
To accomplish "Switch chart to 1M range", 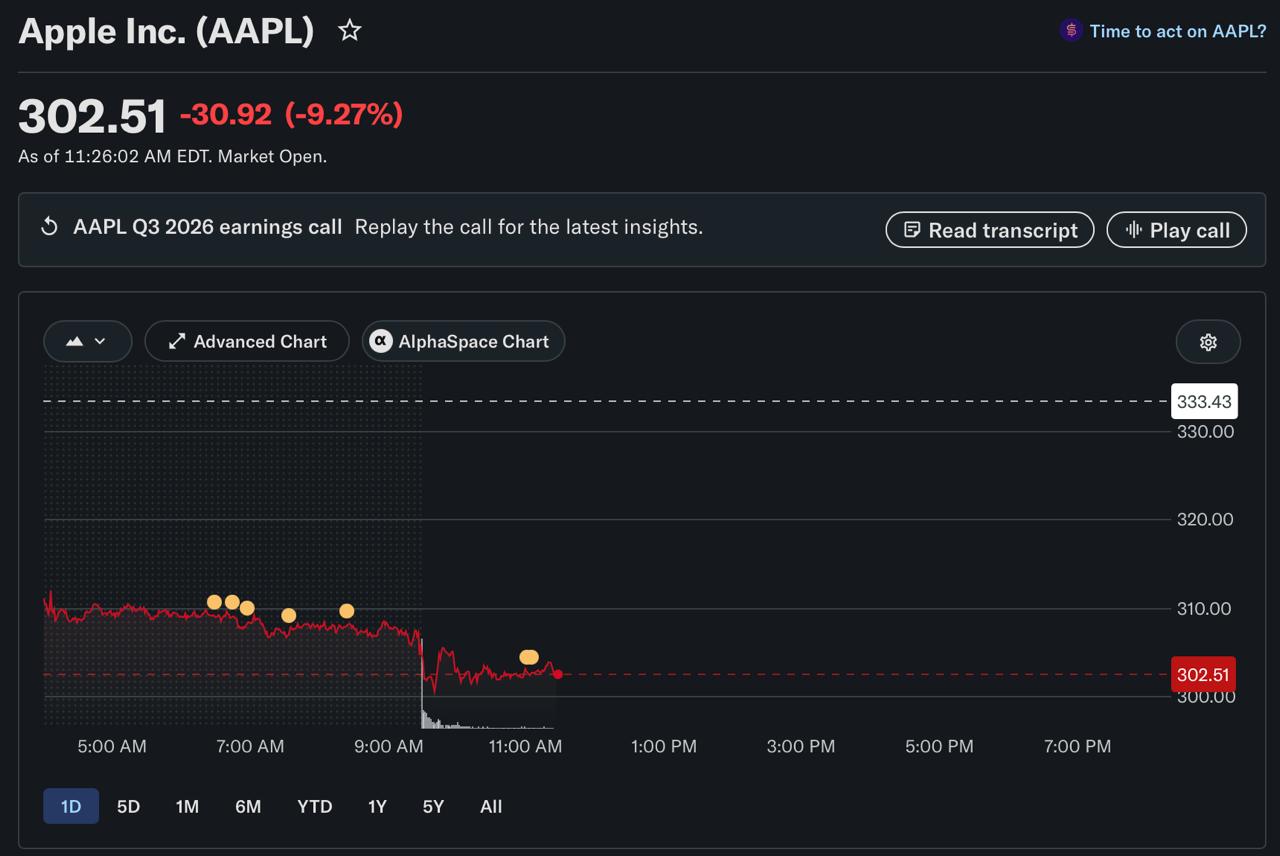I will coord(187,806).
